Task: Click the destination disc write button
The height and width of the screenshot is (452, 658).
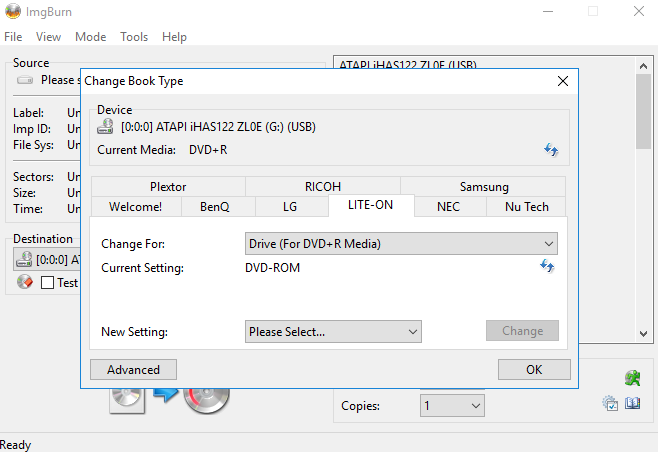Action: point(206,400)
